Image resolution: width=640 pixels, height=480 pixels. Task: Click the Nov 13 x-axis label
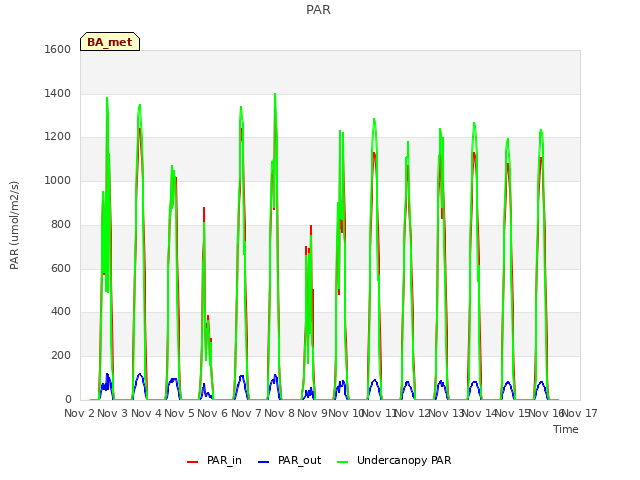(x=444, y=413)
